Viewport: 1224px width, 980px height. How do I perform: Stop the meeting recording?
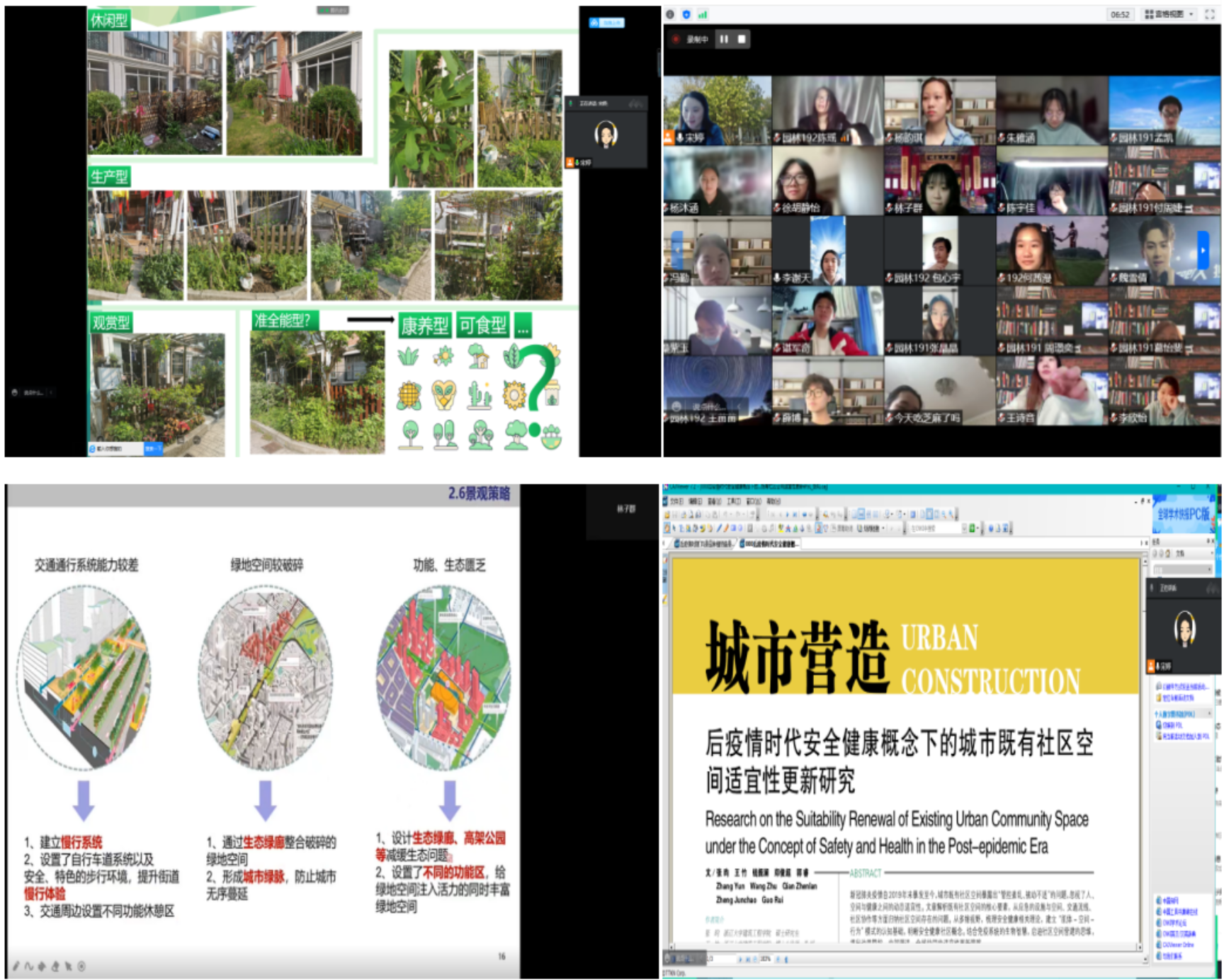coord(742,39)
